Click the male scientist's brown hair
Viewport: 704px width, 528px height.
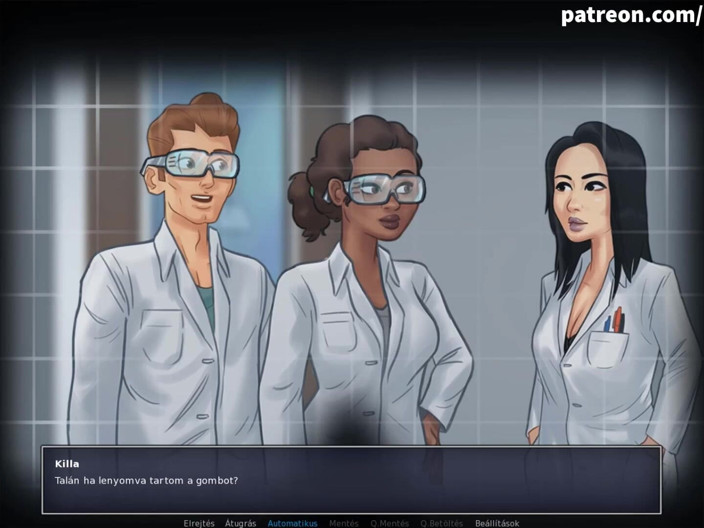[194, 121]
